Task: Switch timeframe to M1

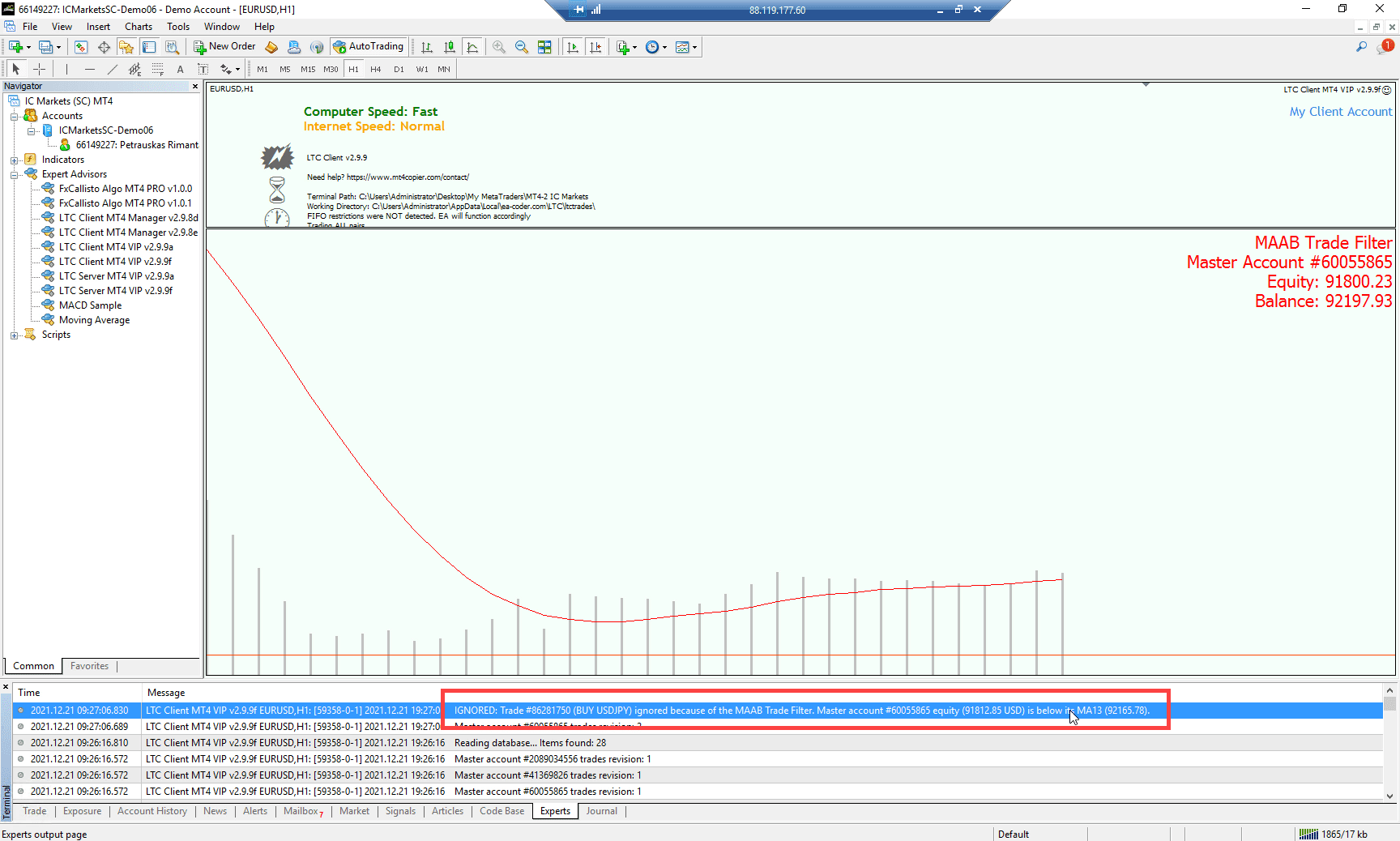Action: (x=262, y=70)
